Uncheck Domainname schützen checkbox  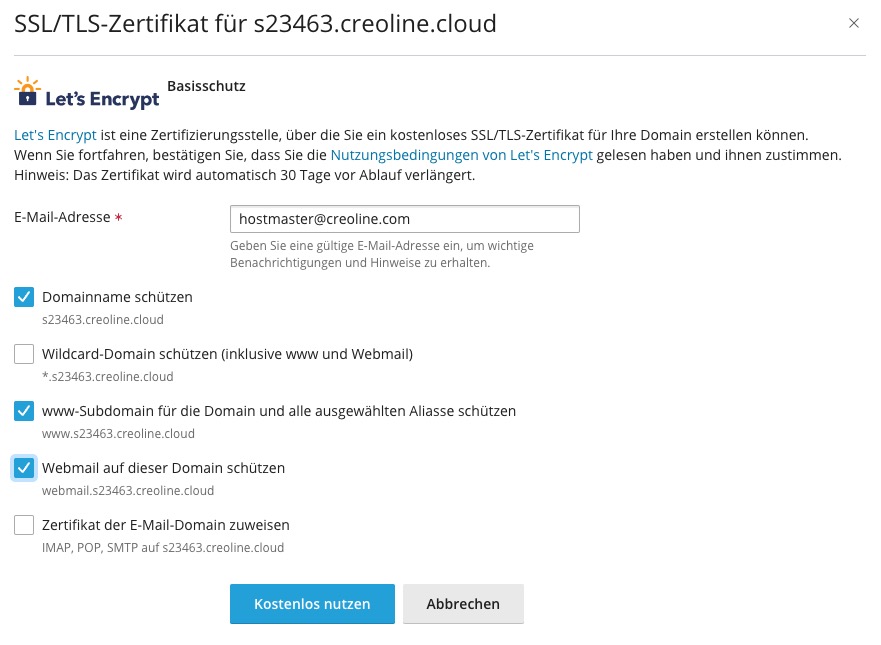point(24,297)
